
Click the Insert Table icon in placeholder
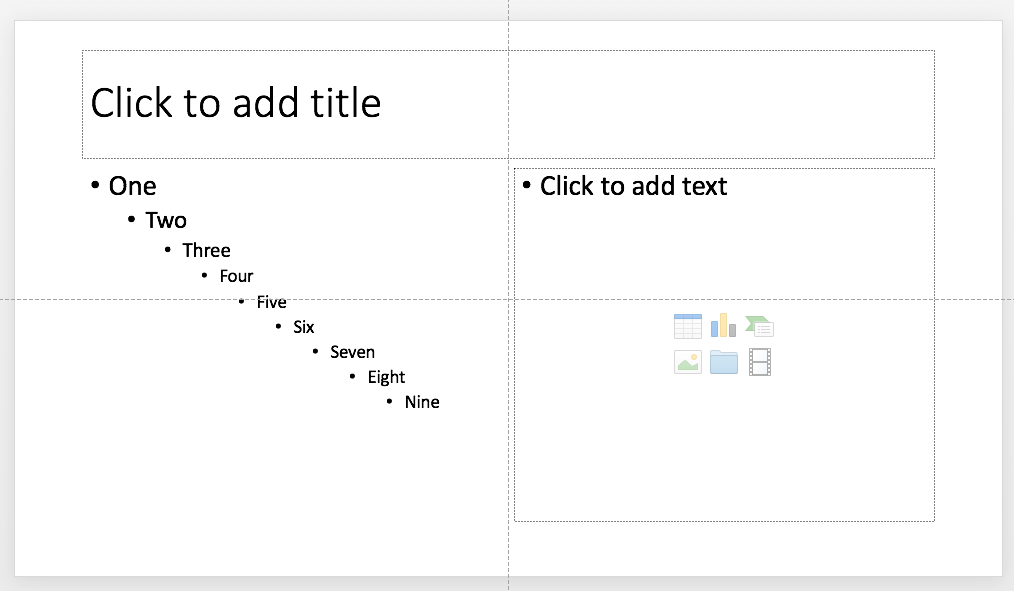coord(688,326)
